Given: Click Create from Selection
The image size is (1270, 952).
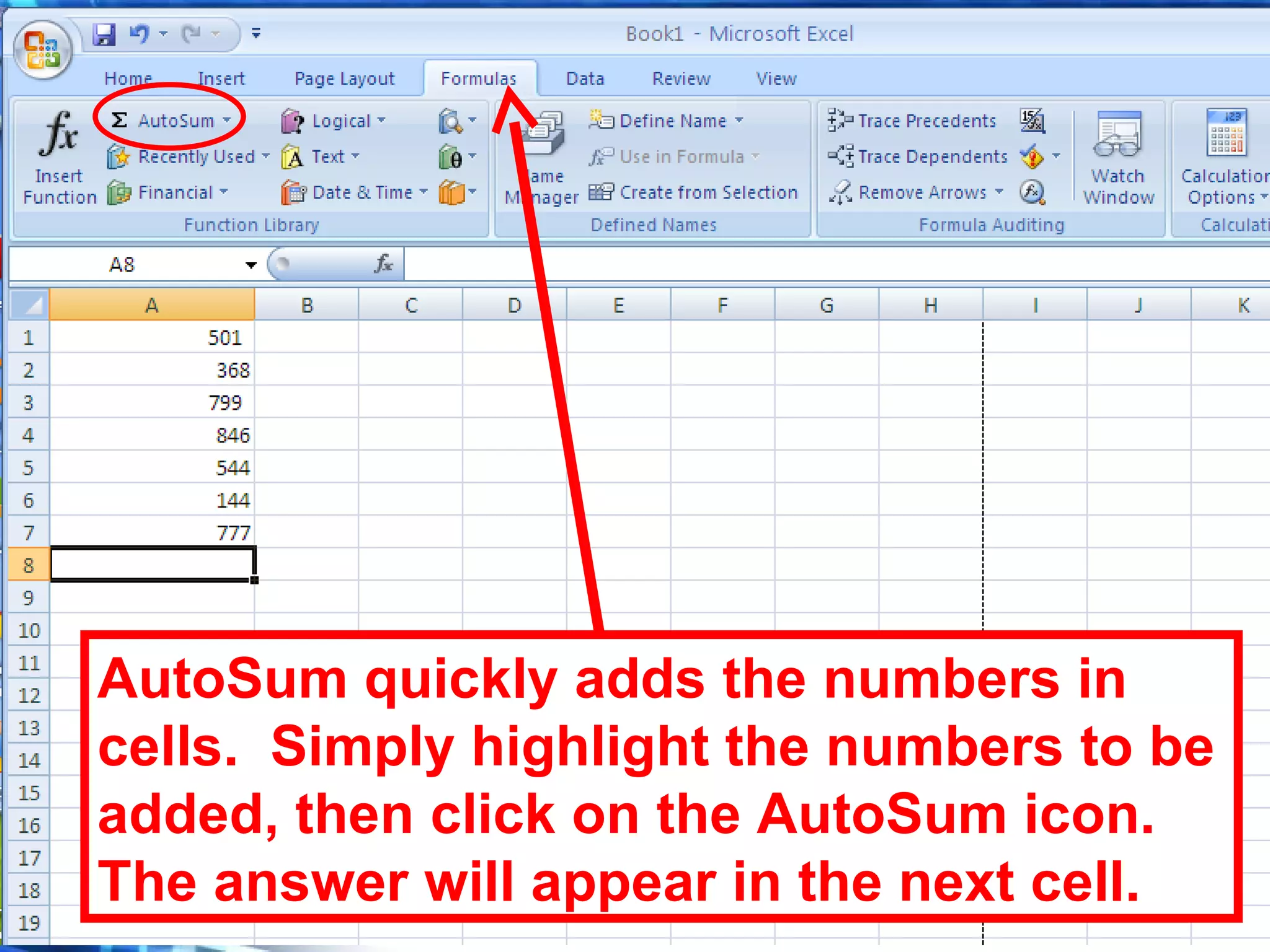Looking at the screenshot, I should pos(693,193).
